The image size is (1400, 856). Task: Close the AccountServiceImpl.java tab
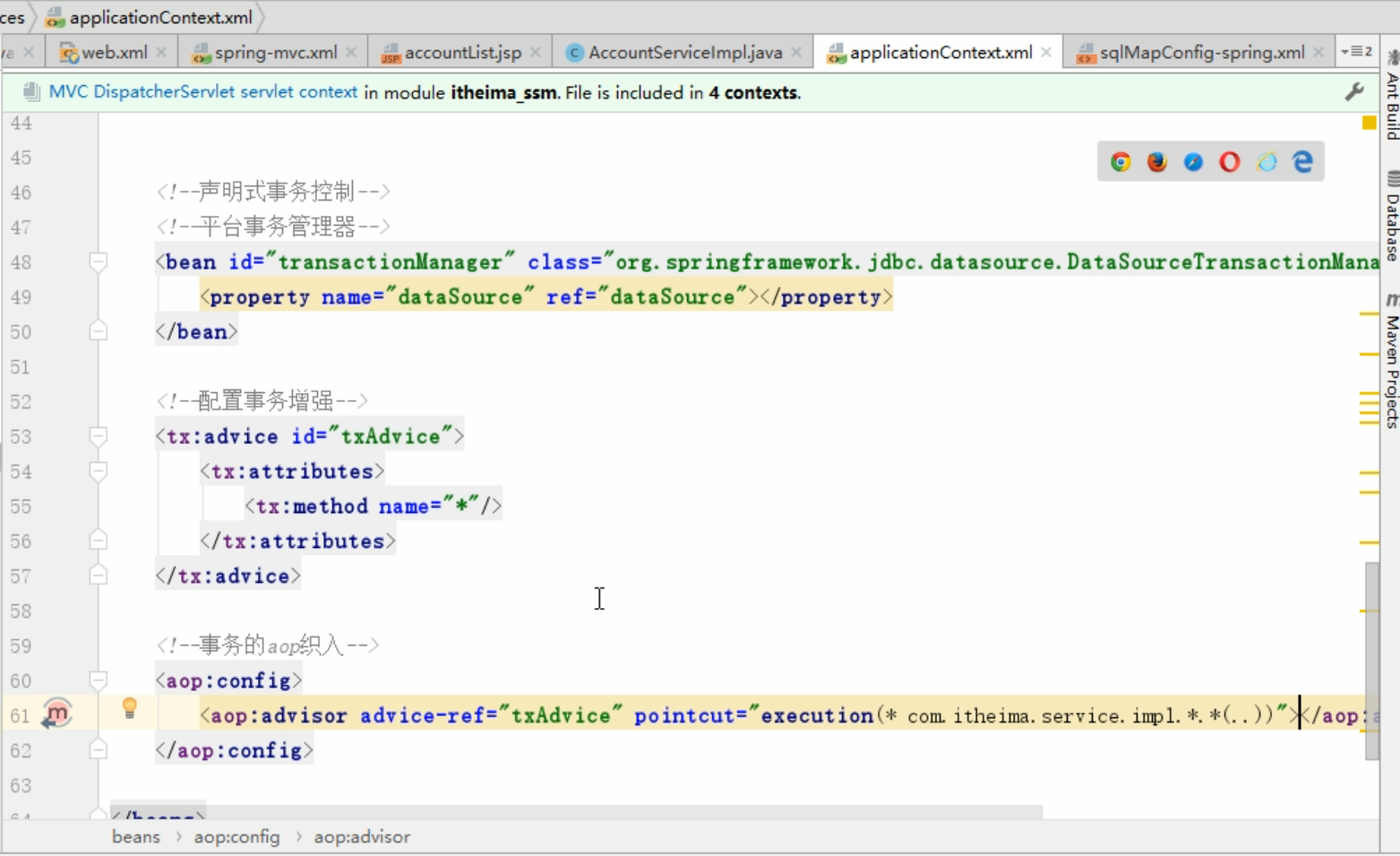[x=796, y=53]
